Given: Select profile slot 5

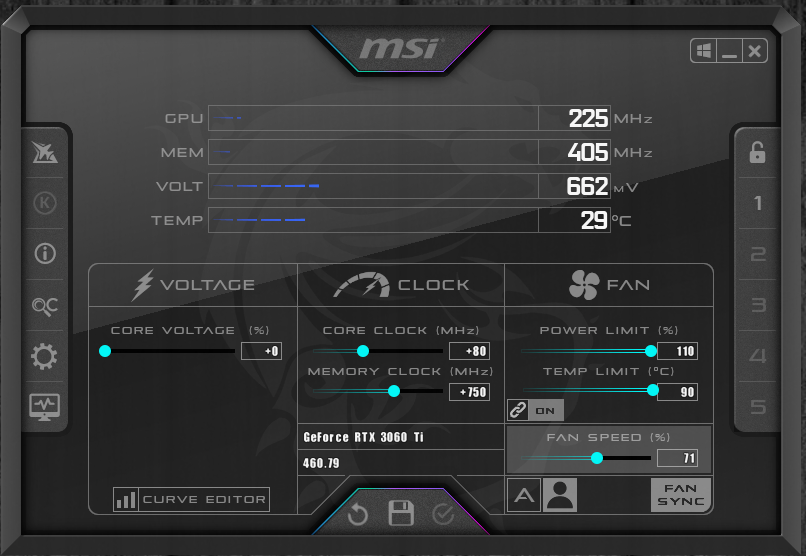Looking at the screenshot, I should [x=757, y=407].
